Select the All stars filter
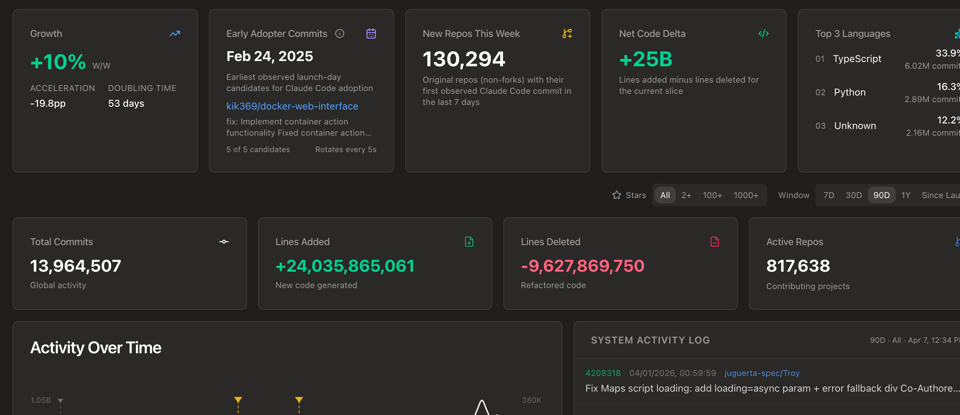 [x=665, y=195]
